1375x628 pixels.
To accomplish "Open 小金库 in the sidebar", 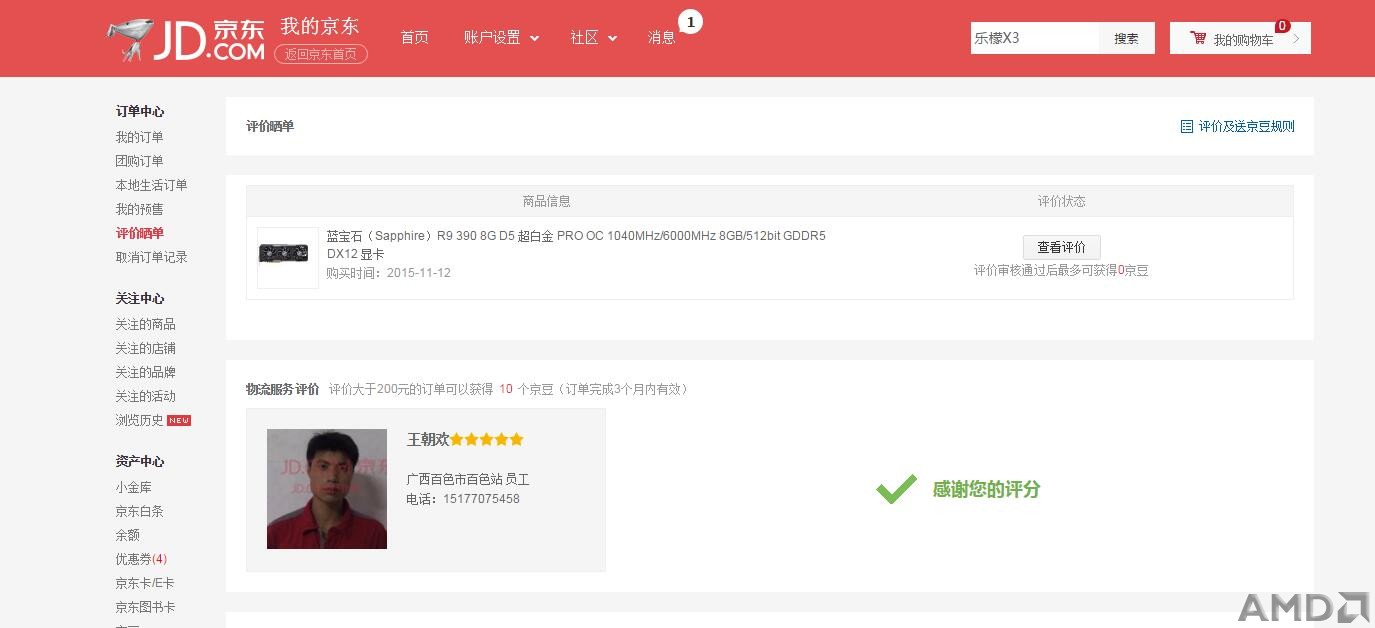I will [x=133, y=487].
